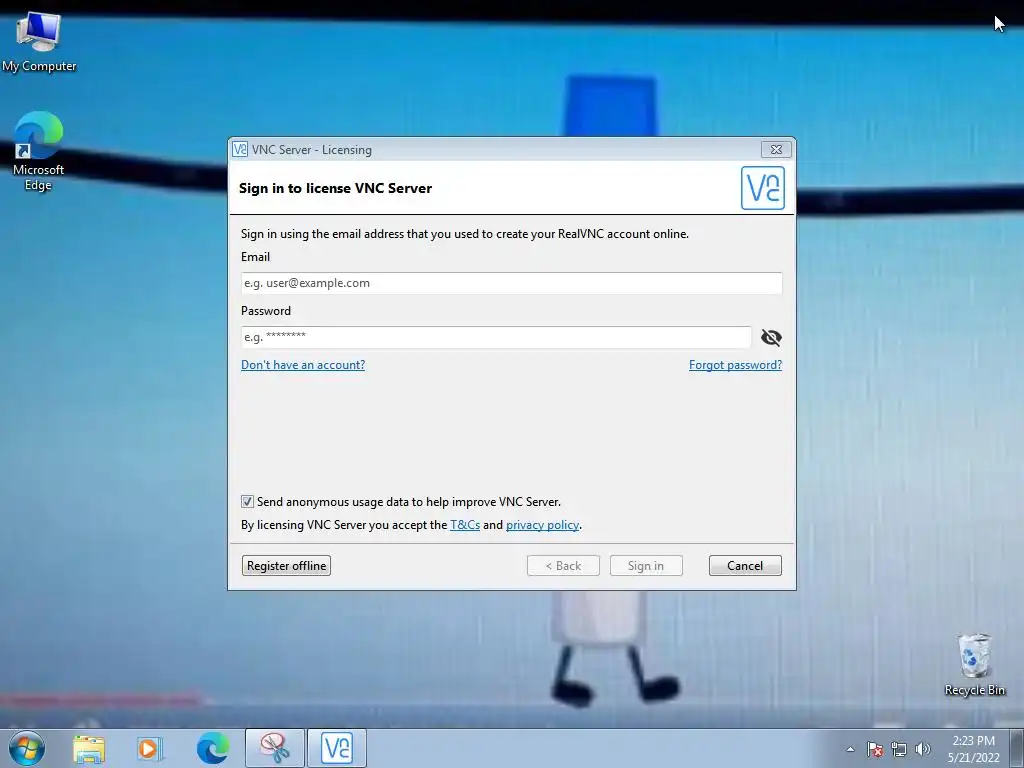Click the Register offline button
This screenshot has height=768, width=1024.
click(286, 566)
